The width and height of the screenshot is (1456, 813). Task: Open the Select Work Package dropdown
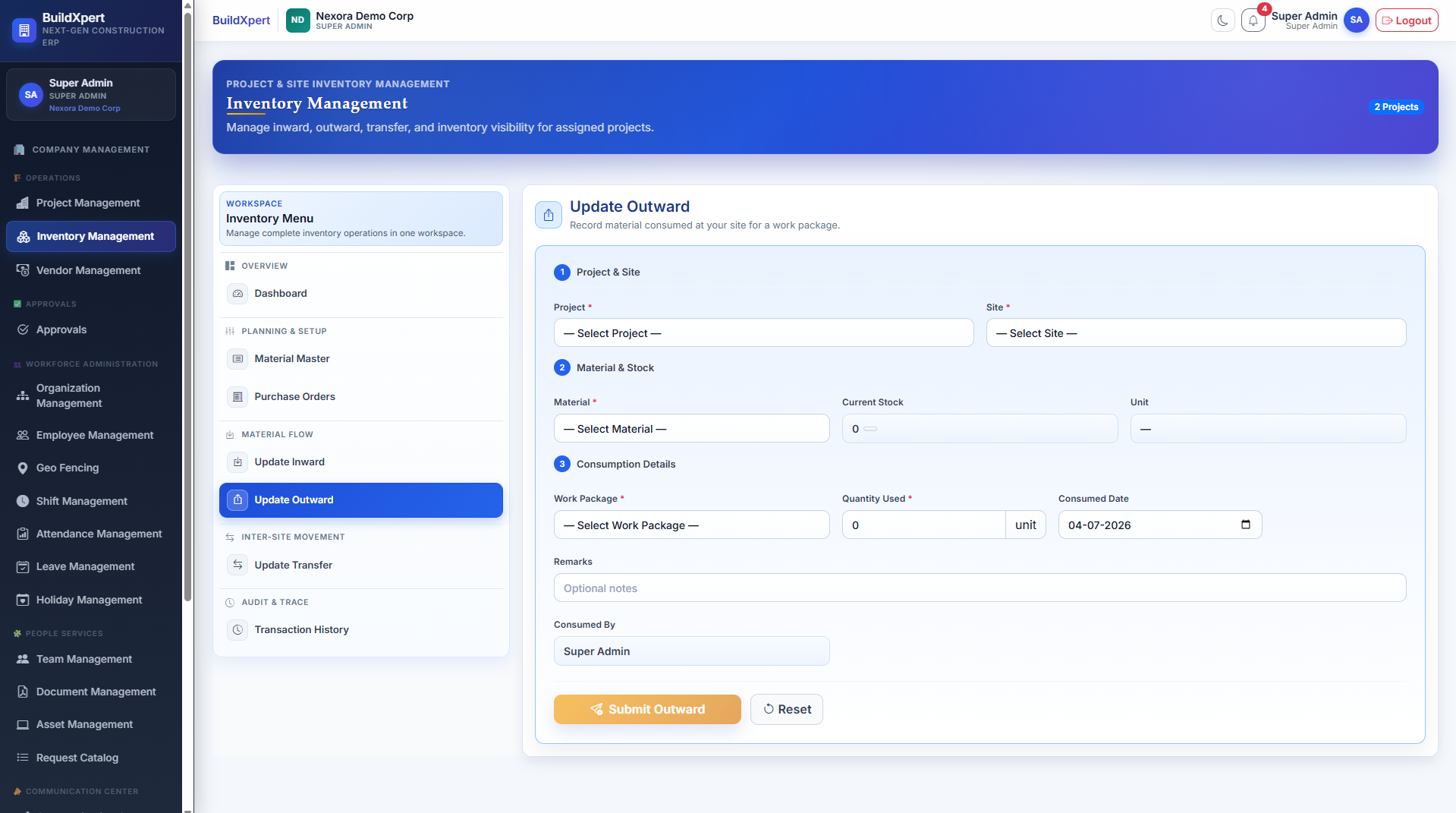(x=691, y=525)
